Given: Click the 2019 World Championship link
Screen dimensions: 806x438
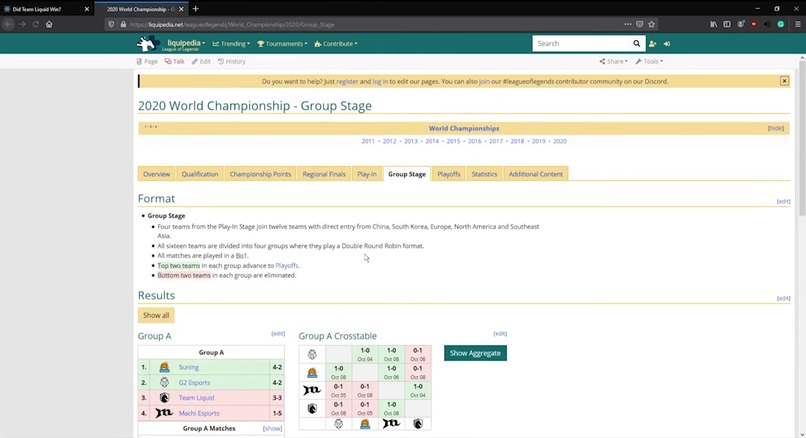Looking at the screenshot, I should pos(538,141).
